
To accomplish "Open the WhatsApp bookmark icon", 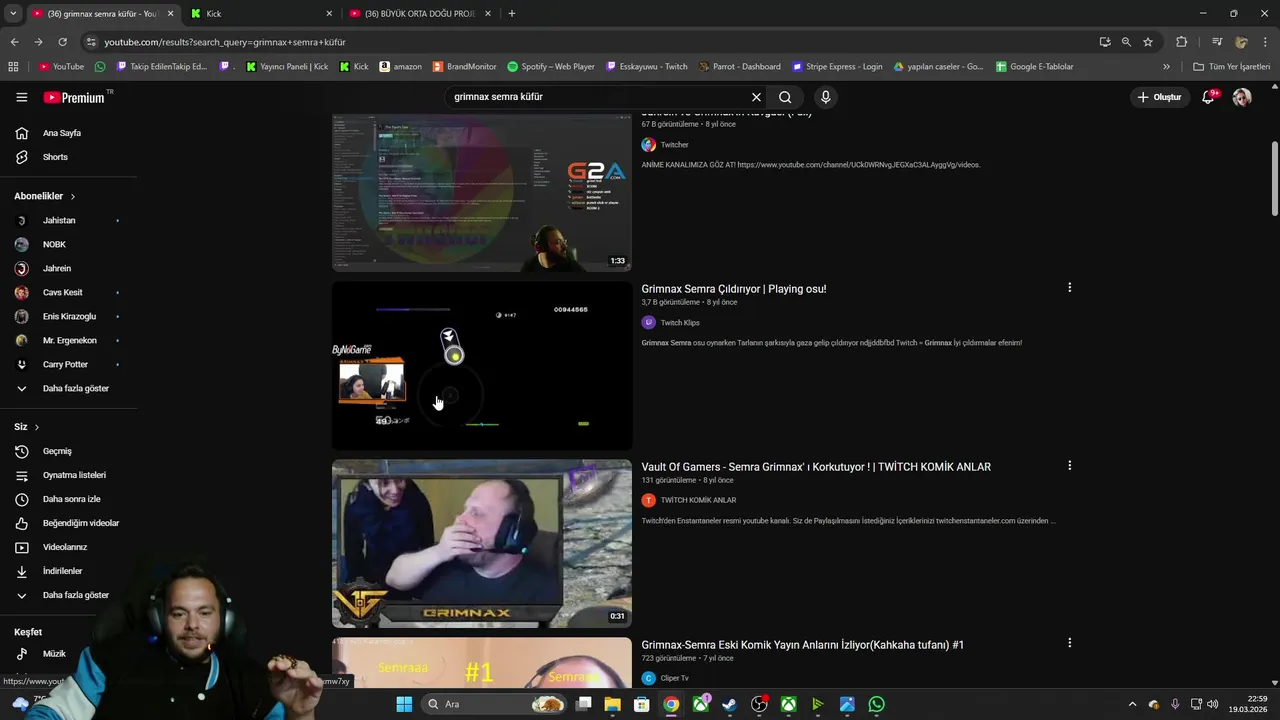I will pyautogui.click(x=100, y=67).
